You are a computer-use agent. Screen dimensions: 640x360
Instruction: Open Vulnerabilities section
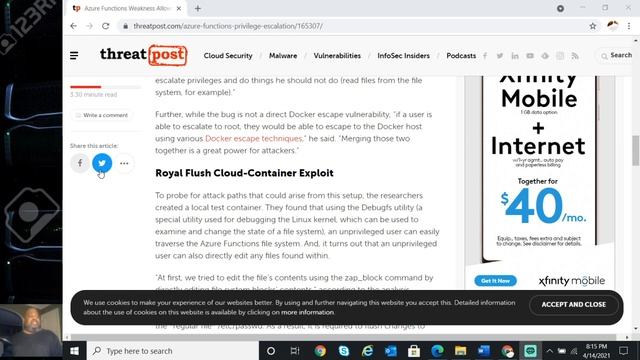(x=337, y=56)
